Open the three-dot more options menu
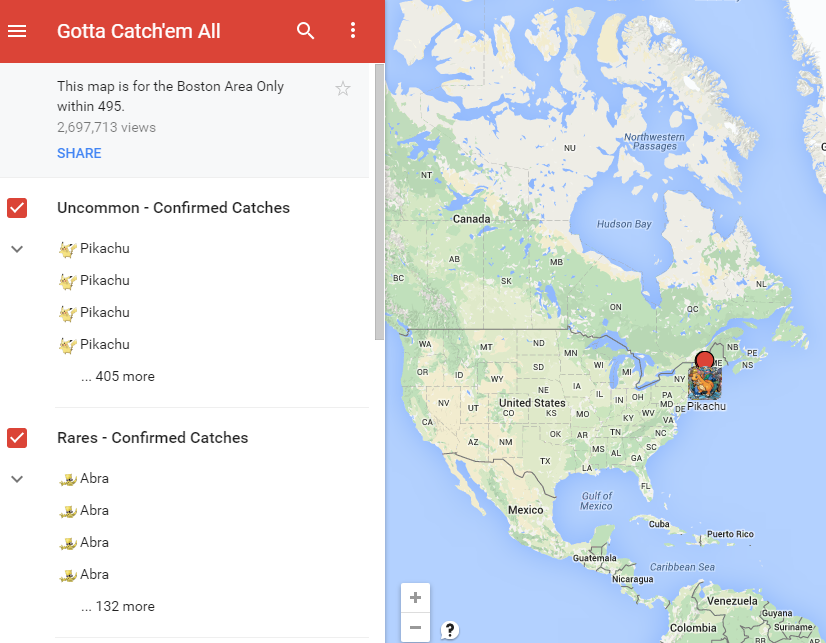Viewport: 826px width, 643px height. 353,30
